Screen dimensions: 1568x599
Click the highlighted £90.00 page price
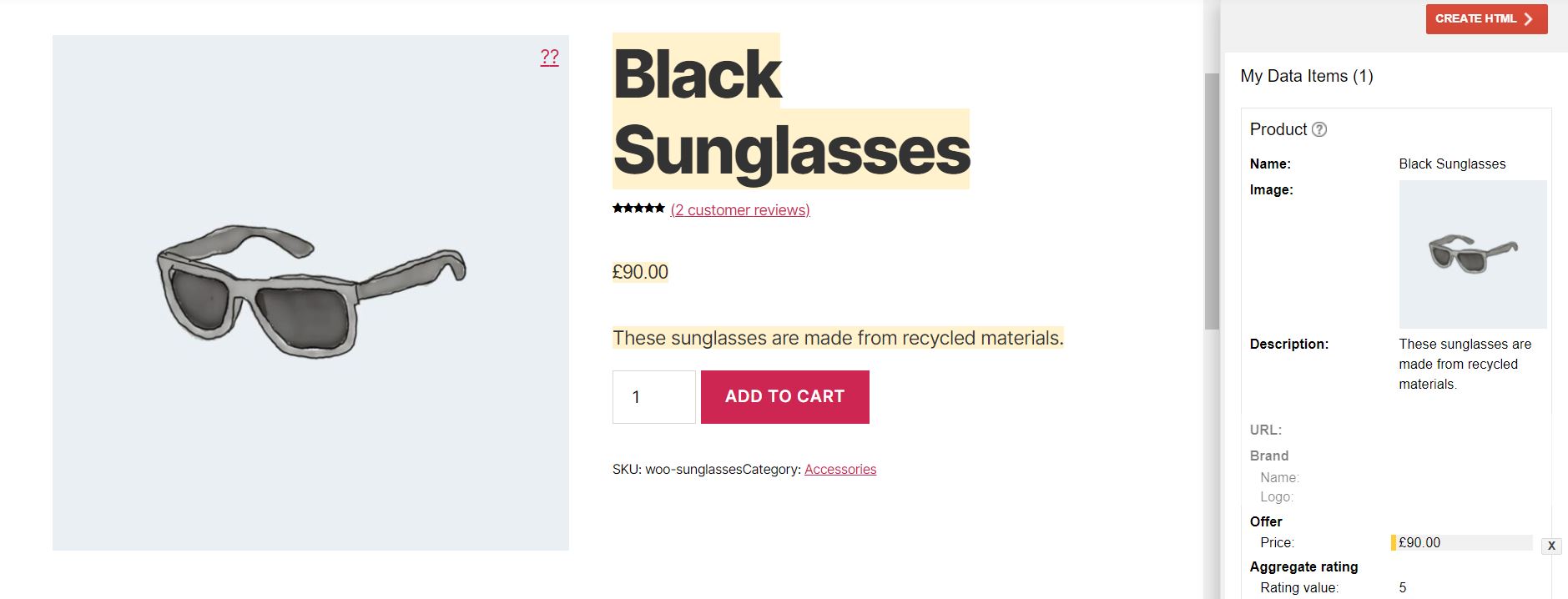click(x=640, y=272)
